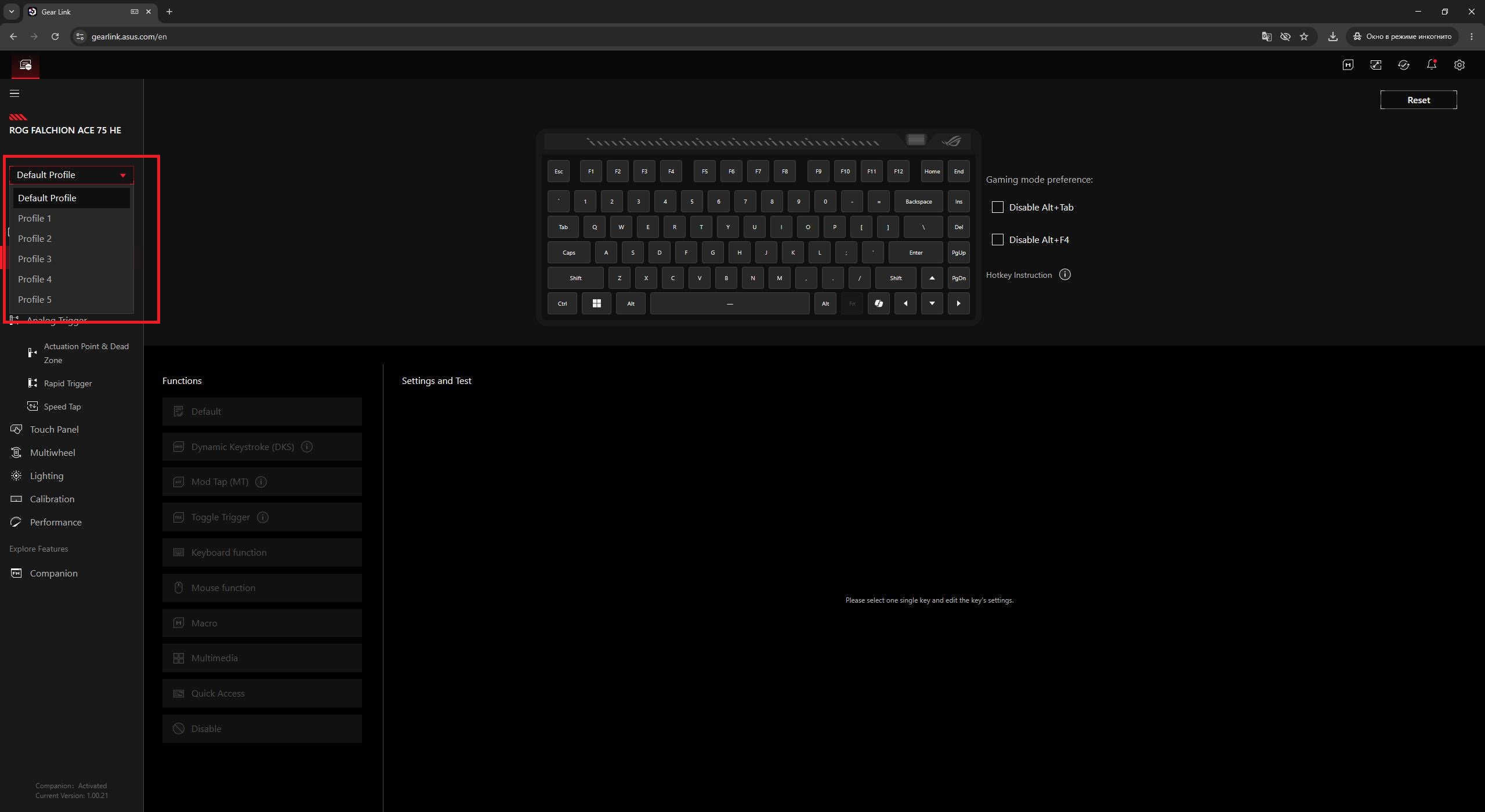Image resolution: width=1485 pixels, height=812 pixels.
Task: Select the F12 key
Action: point(899,172)
